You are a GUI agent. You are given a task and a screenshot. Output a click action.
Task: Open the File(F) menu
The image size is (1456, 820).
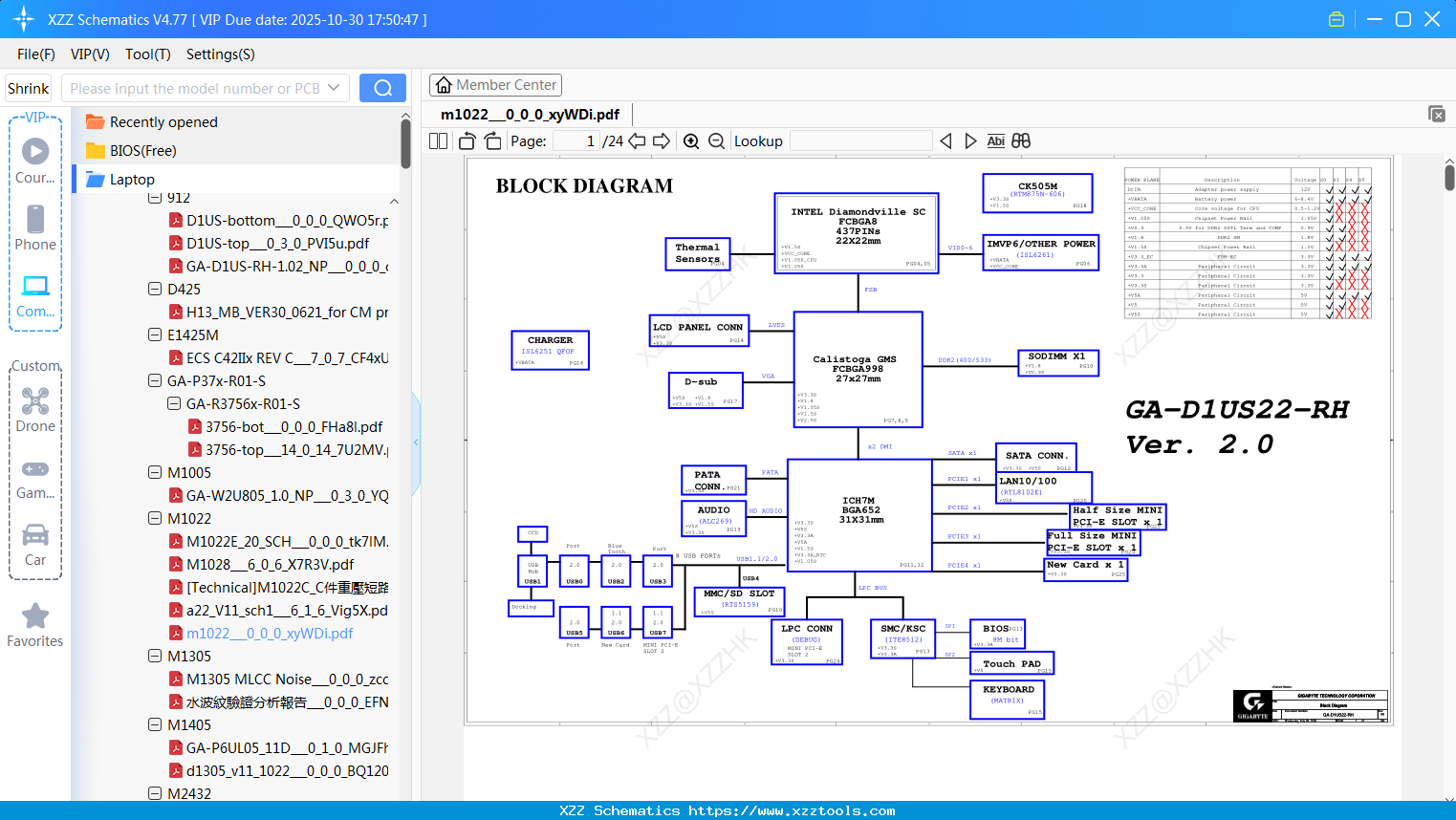(36, 54)
